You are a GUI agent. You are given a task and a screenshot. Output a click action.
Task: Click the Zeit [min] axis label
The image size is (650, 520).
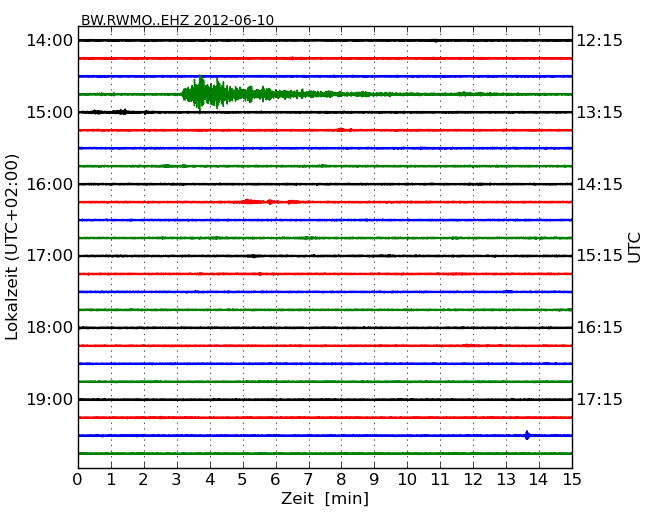325,498
